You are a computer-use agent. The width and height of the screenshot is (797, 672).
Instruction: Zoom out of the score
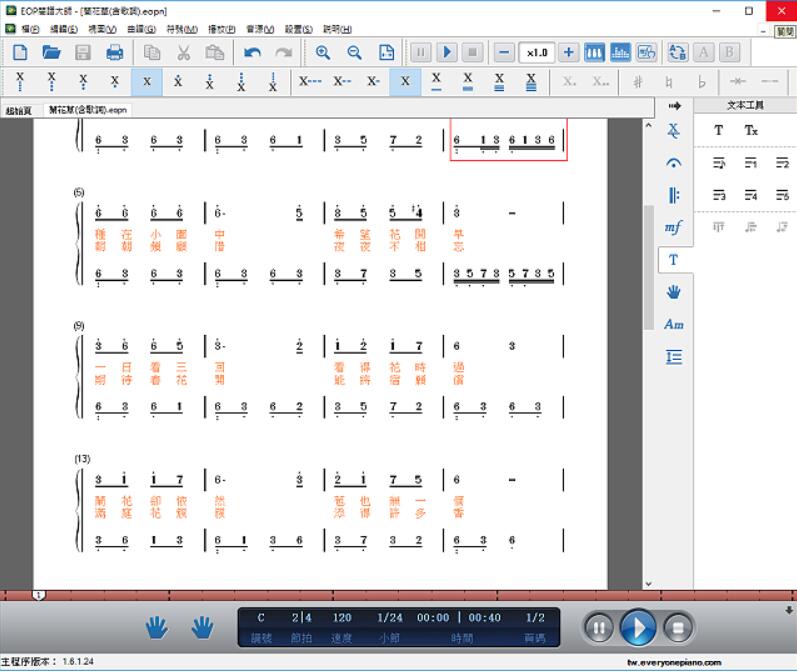pos(354,52)
